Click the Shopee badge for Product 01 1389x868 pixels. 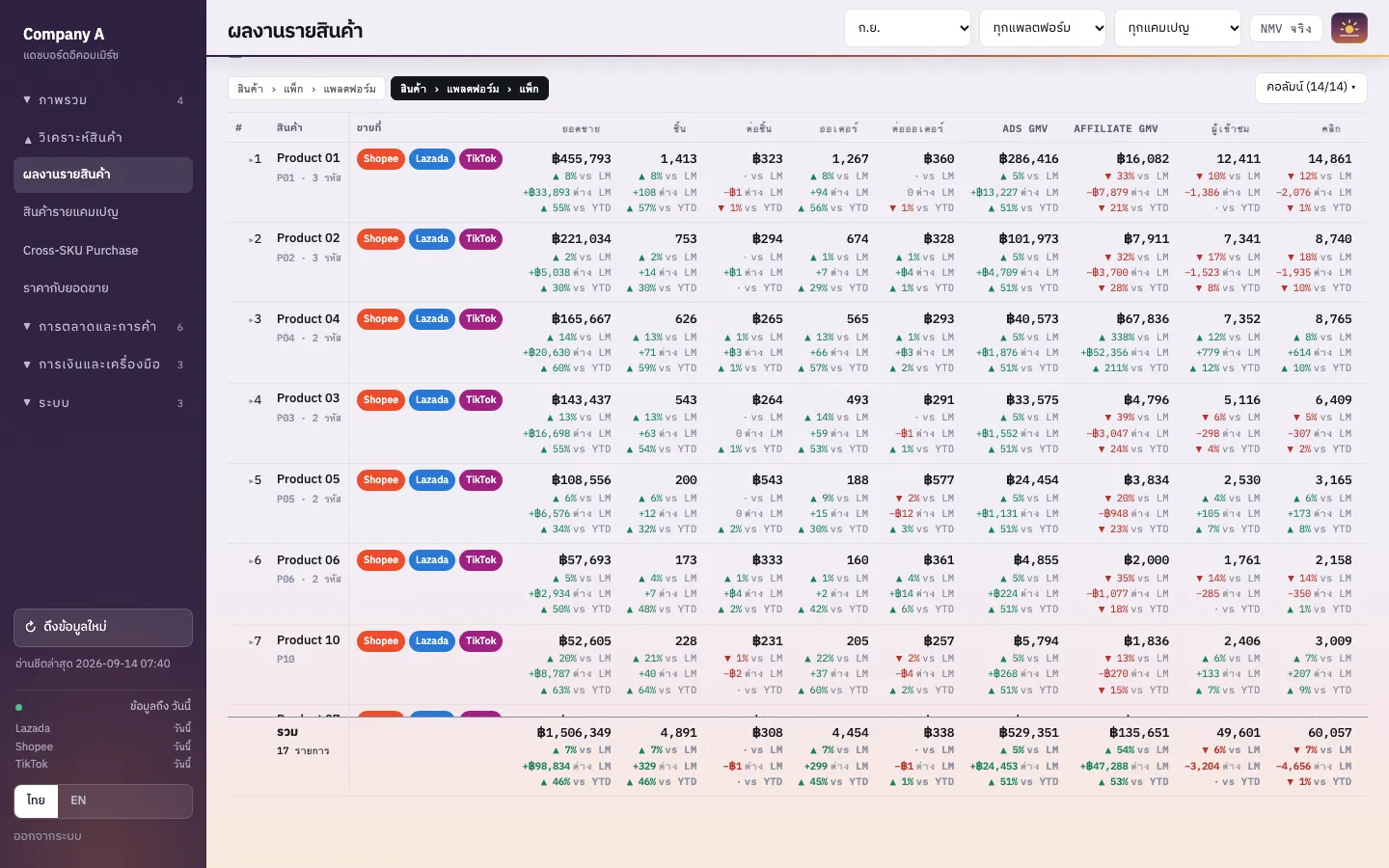coord(381,159)
